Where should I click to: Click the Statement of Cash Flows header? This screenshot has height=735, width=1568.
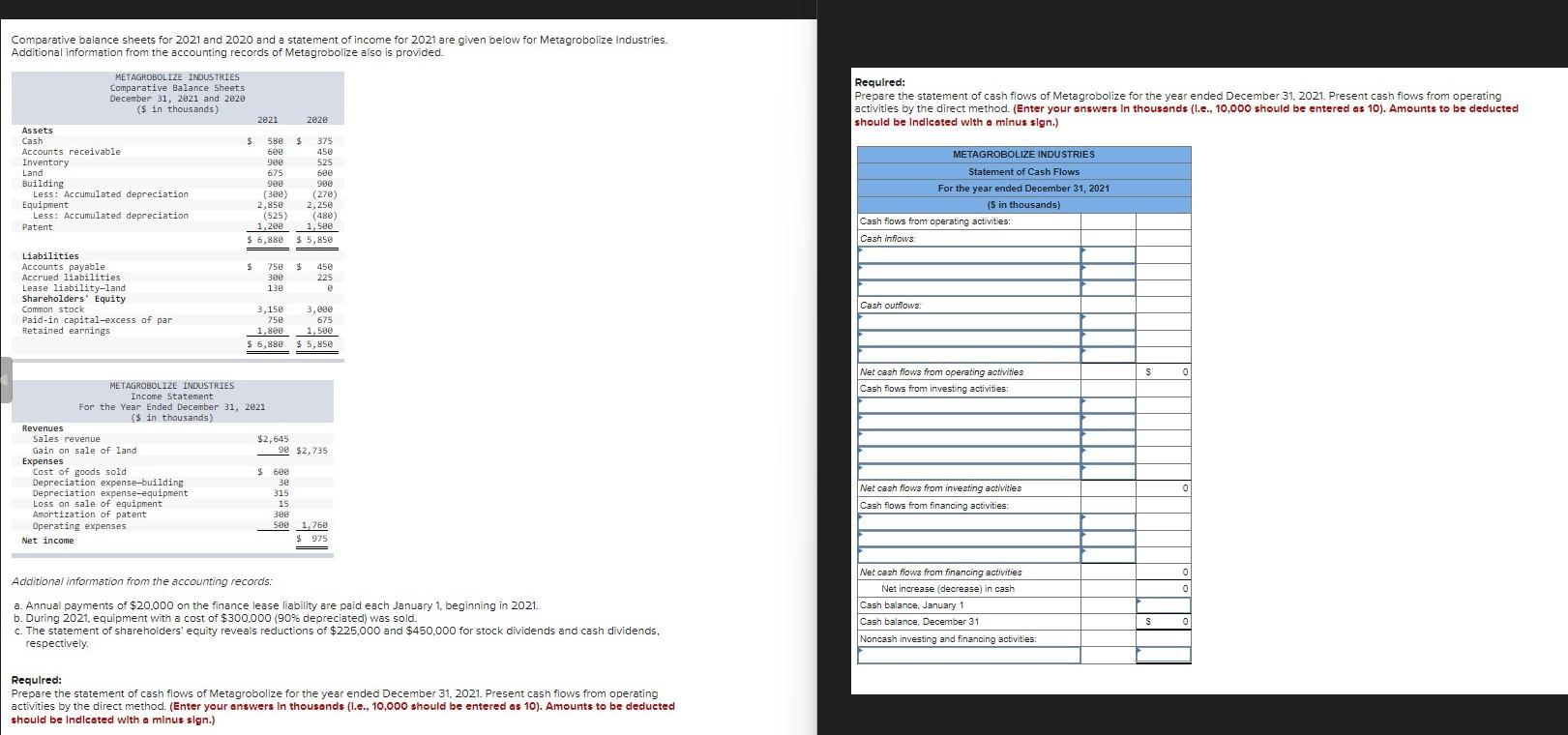point(1023,172)
